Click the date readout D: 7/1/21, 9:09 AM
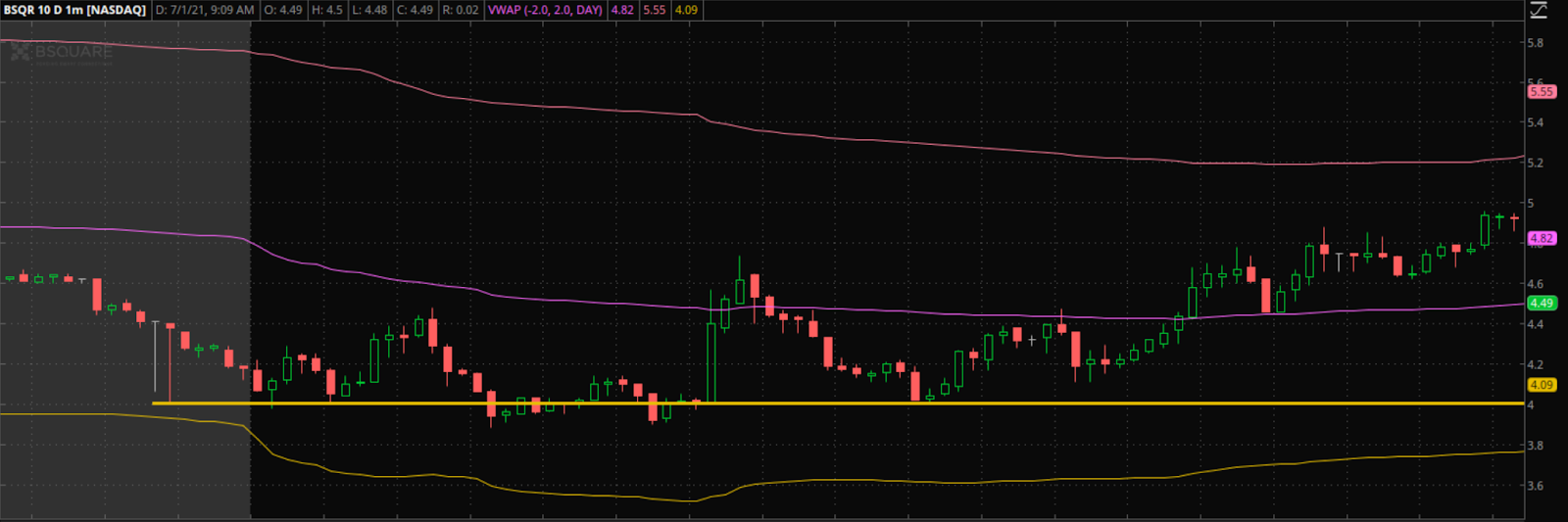1568x522 pixels. (x=205, y=10)
